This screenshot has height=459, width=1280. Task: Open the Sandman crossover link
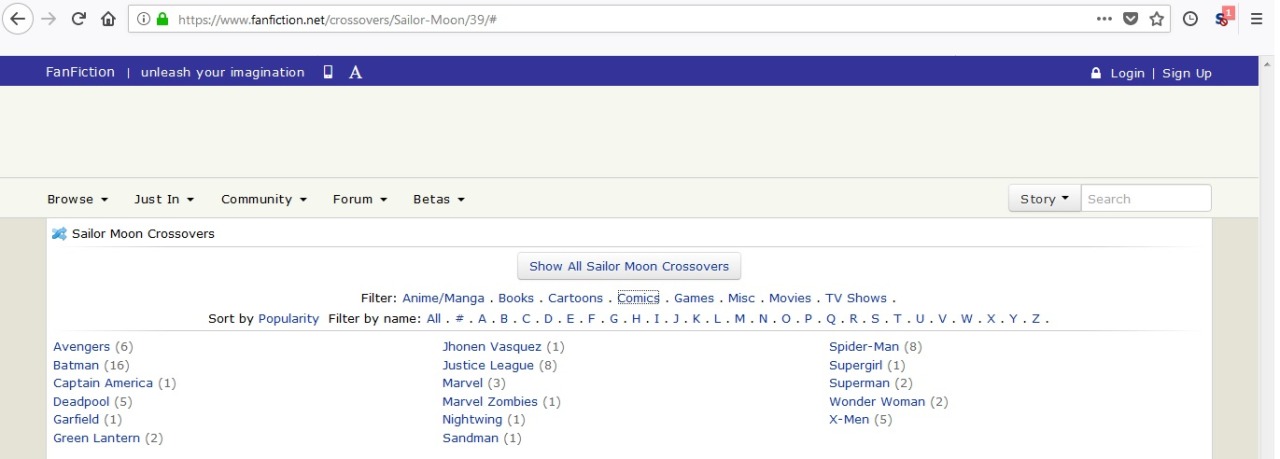(471, 438)
